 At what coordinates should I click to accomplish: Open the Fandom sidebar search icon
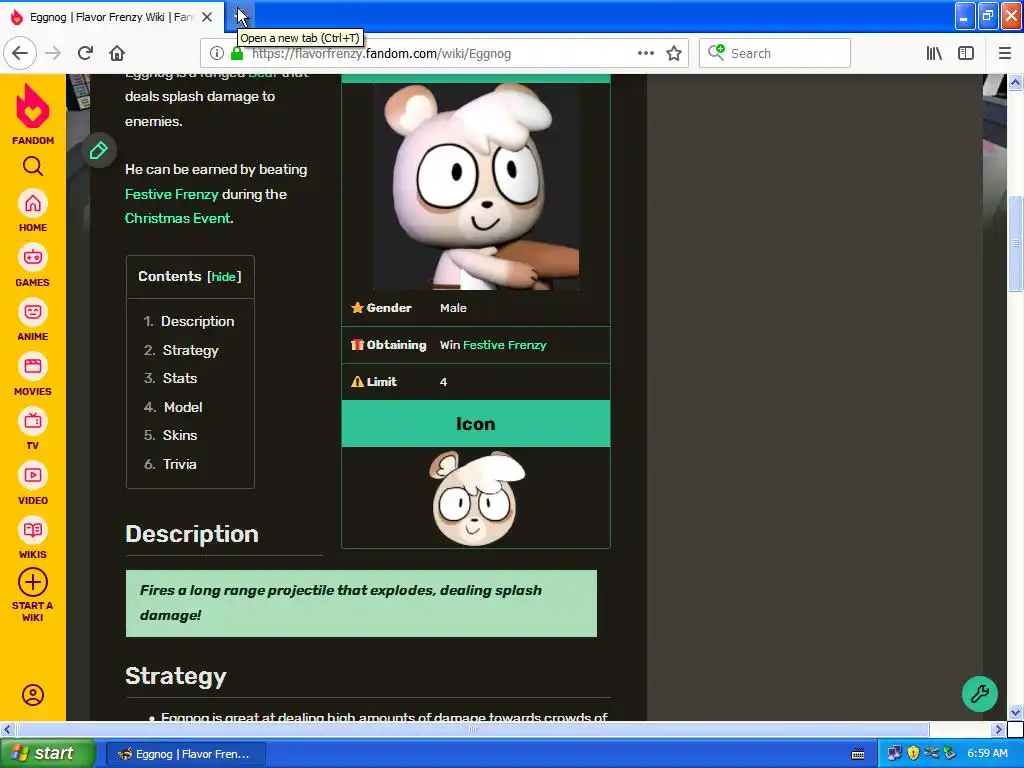click(33, 167)
